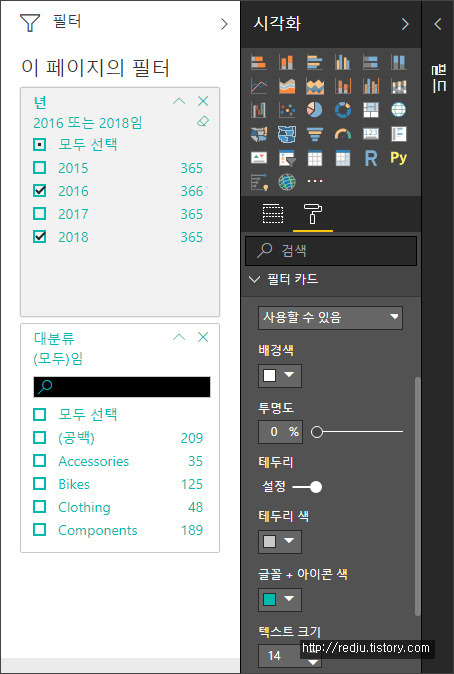The height and width of the screenshot is (674, 454).
Task: Select the Slicer visual
Action: (286, 158)
